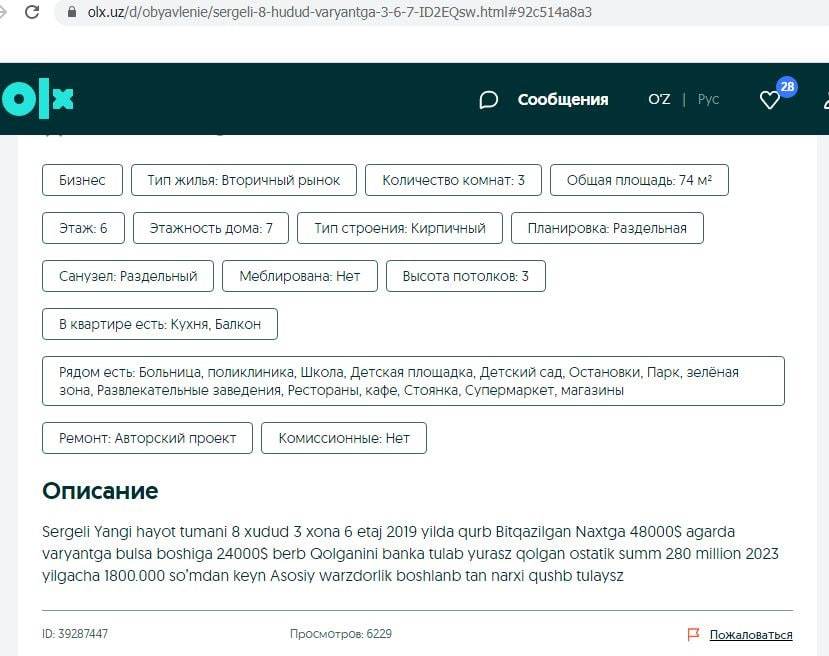Click the Количество комнат: 3 tag
This screenshot has height=656, width=829.
tap(453, 180)
